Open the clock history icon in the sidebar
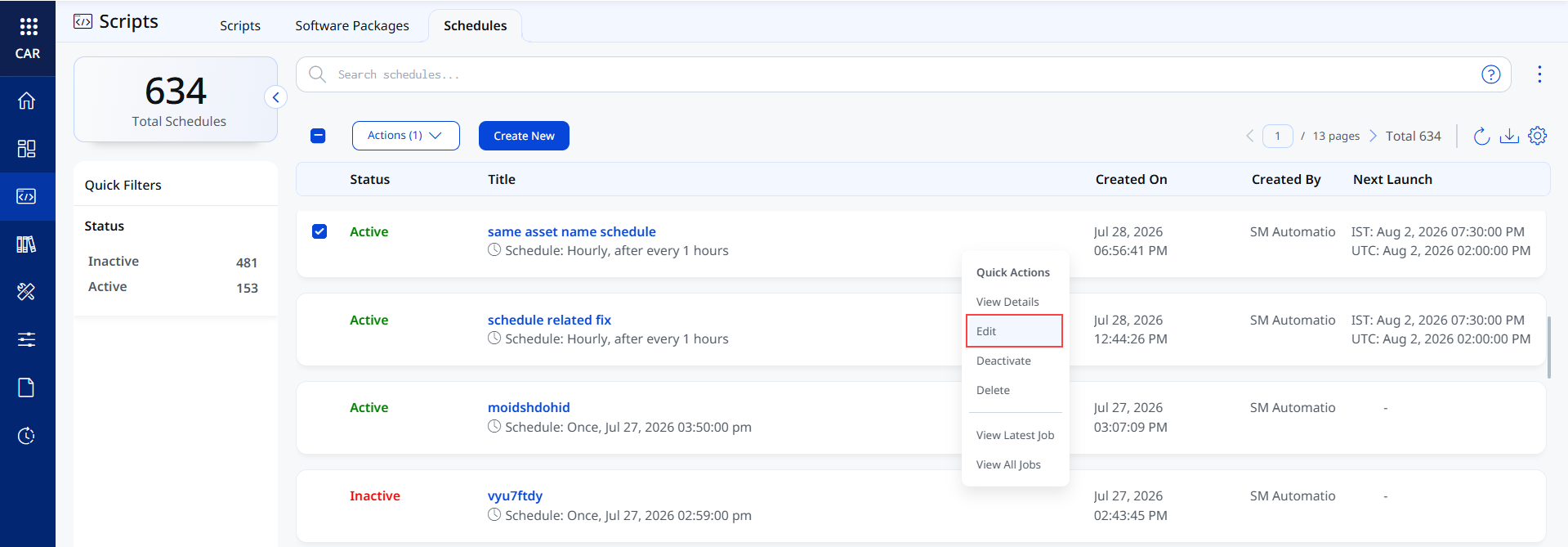Viewport: 1568px width, 547px height. [x=27, y=436]
